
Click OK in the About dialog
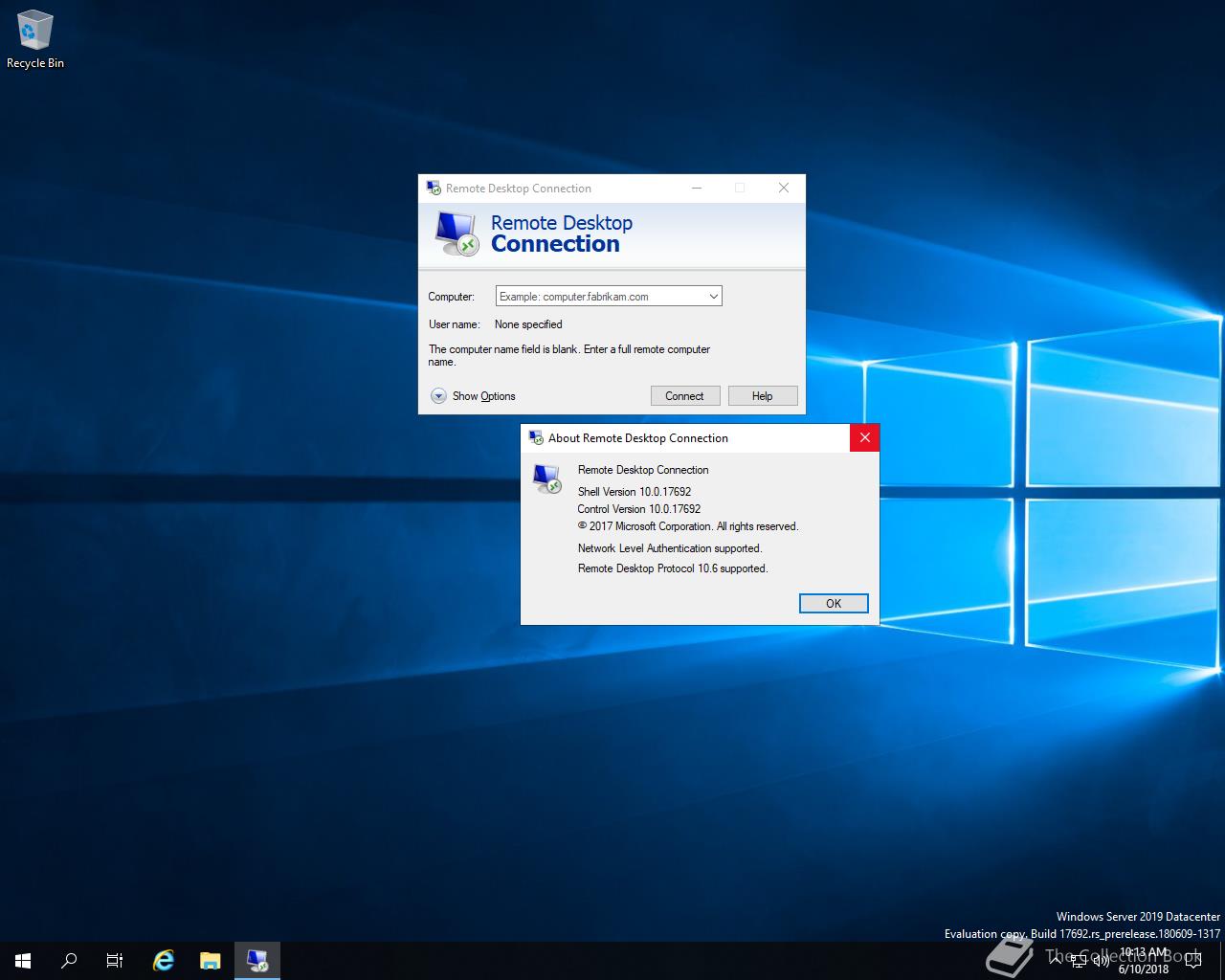click(x=834, y=603)
